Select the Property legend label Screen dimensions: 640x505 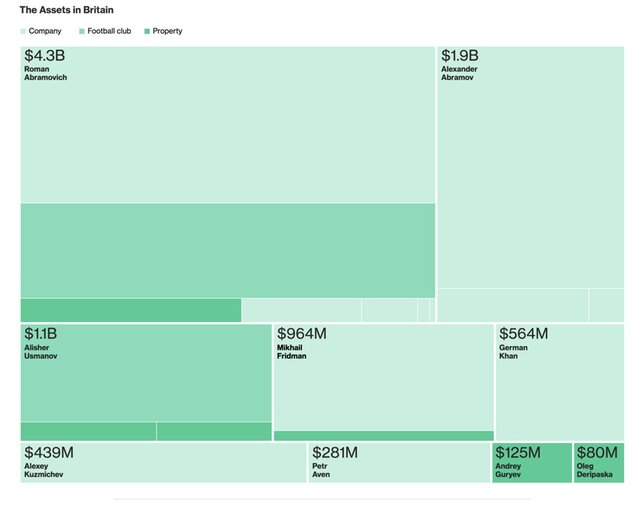pyautogui.click(x=167, y=31)
